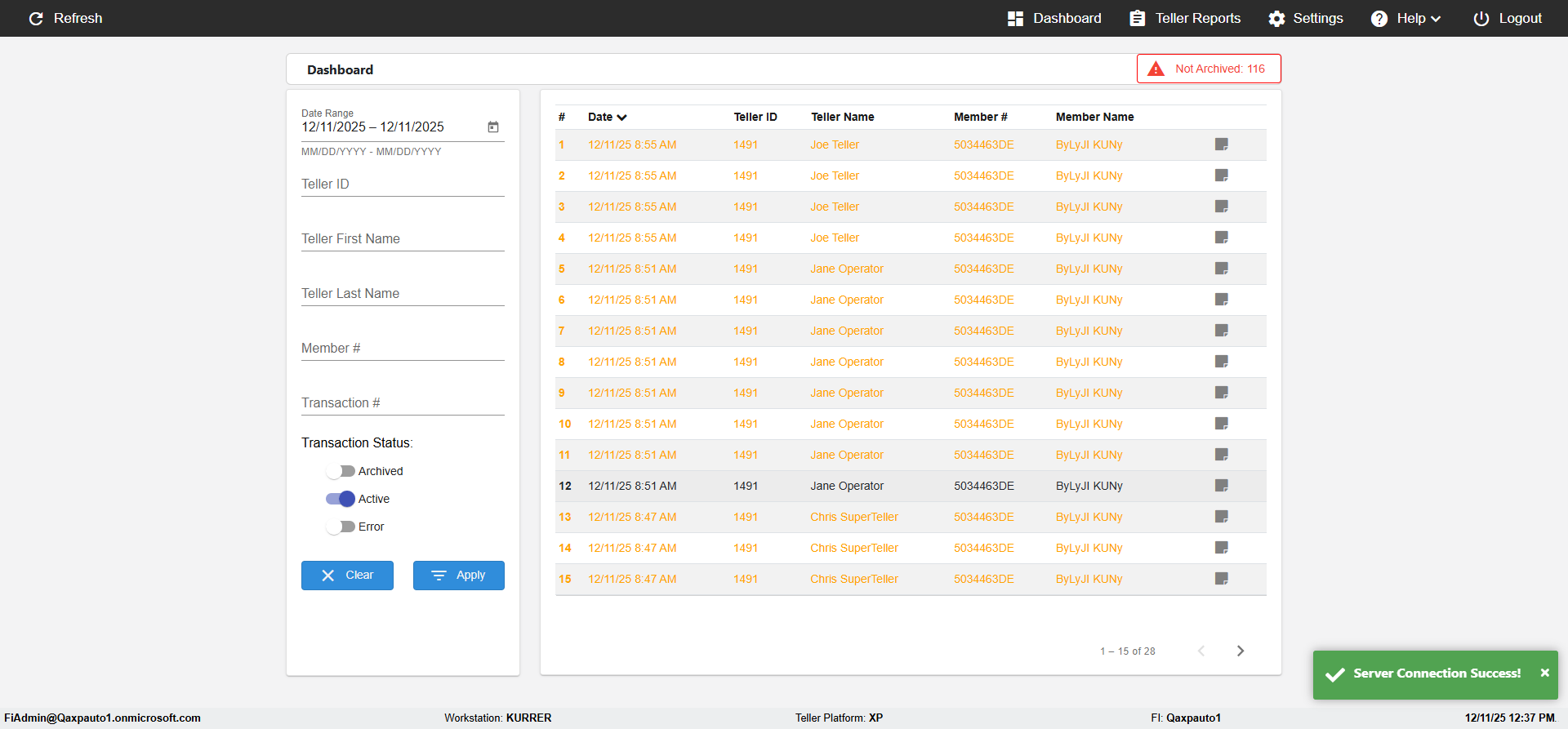Viewport: 1568px width, 729px height.
Task: Select Chris SuperTeller name in row 13
Action: pos(854,517)
